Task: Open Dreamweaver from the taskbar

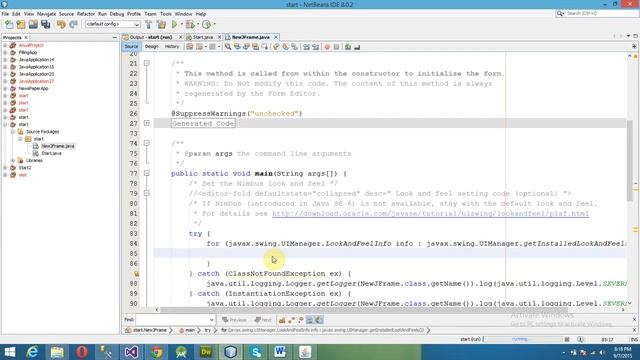Action: [206, 352]
